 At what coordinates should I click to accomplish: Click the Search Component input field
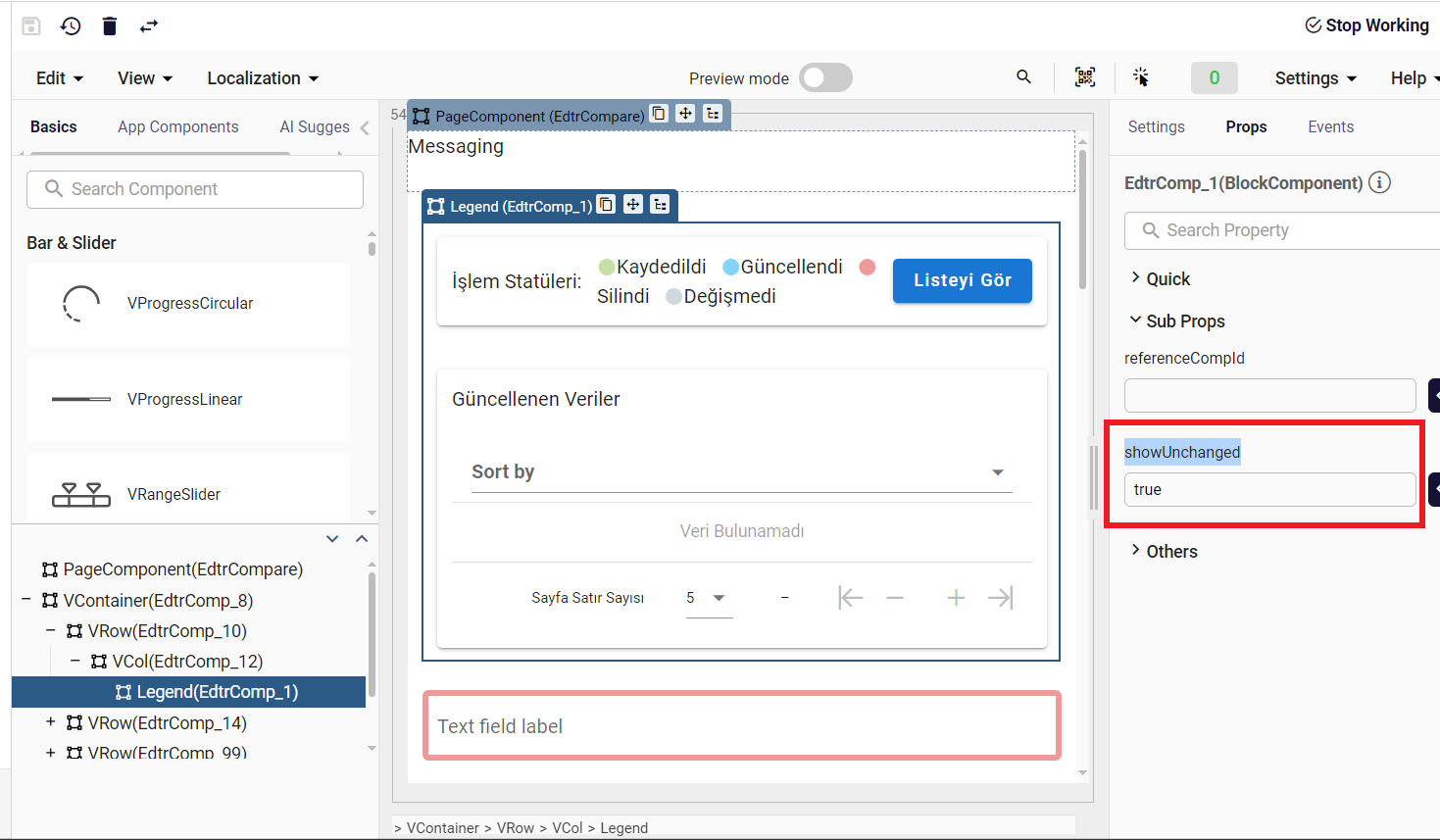195,189
